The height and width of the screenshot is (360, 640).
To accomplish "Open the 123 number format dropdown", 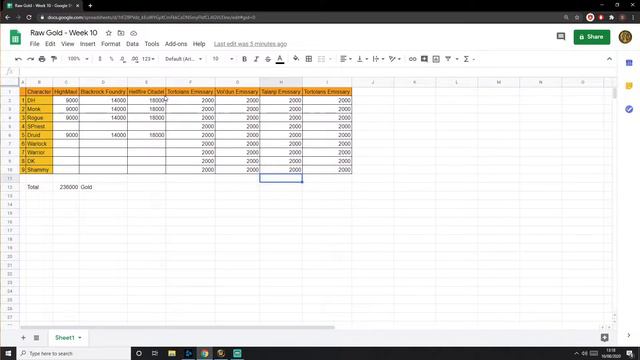I will pyautogui.click(x=149, y=59).
